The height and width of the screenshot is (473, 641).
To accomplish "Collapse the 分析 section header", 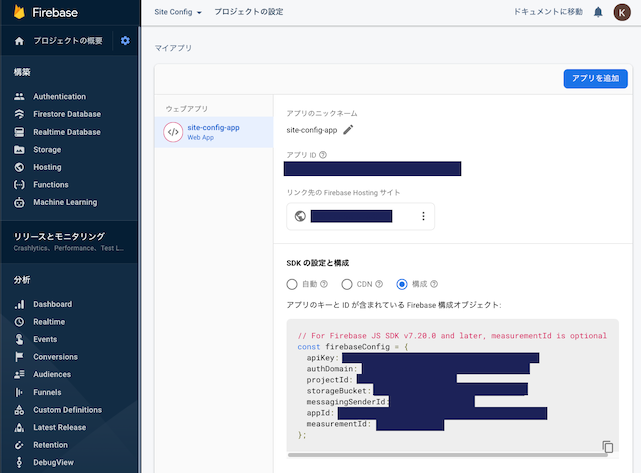I will click(22, 280).
